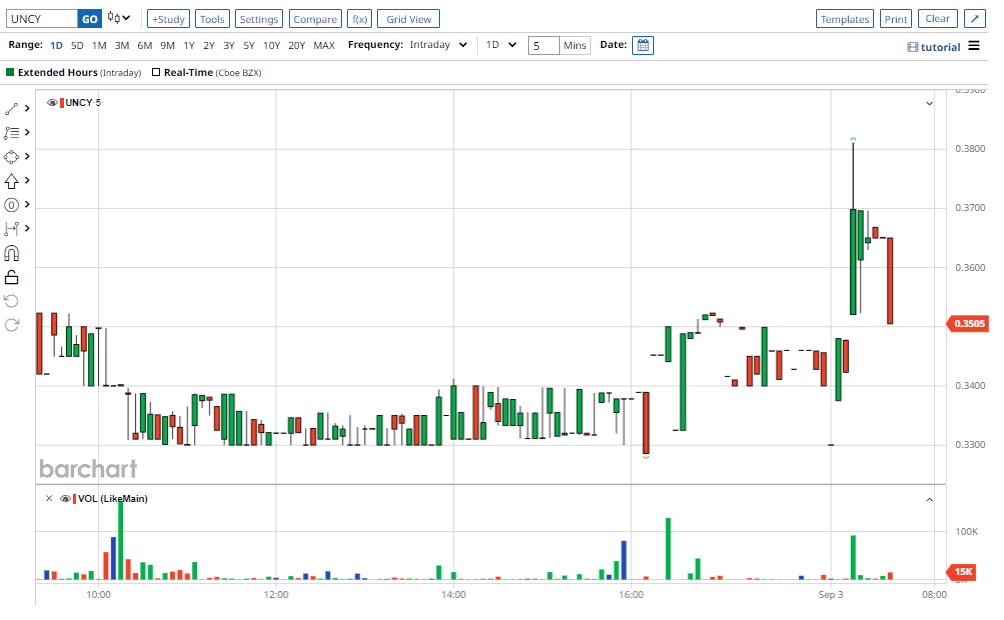Switch to Grid View
The width and height of the screenshot is (1004, 620).
pos(409,19)
